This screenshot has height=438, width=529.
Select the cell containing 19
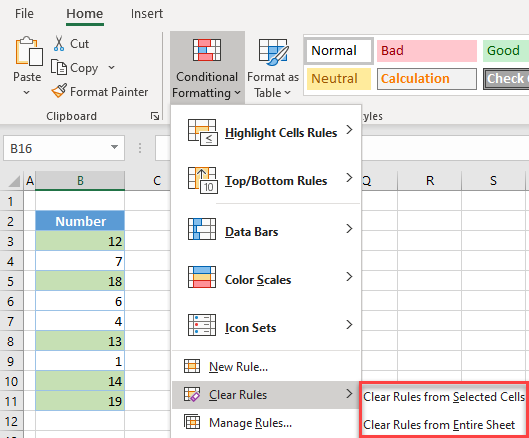coord(80,401)
